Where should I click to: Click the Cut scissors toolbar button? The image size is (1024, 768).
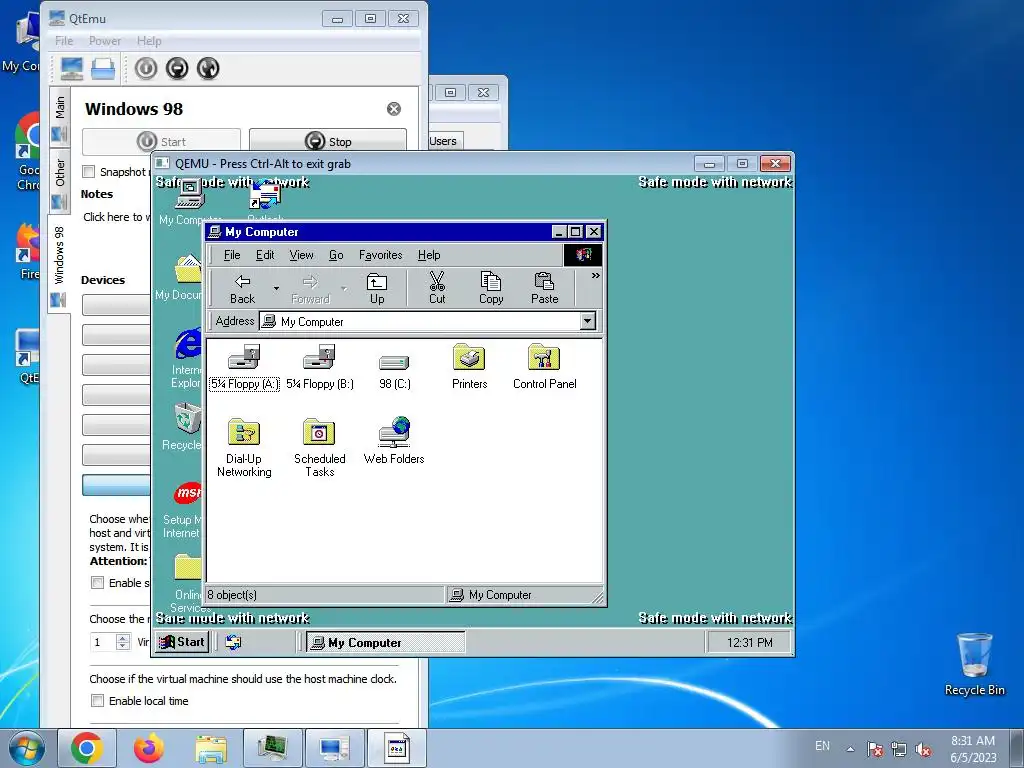coord(437,289)
